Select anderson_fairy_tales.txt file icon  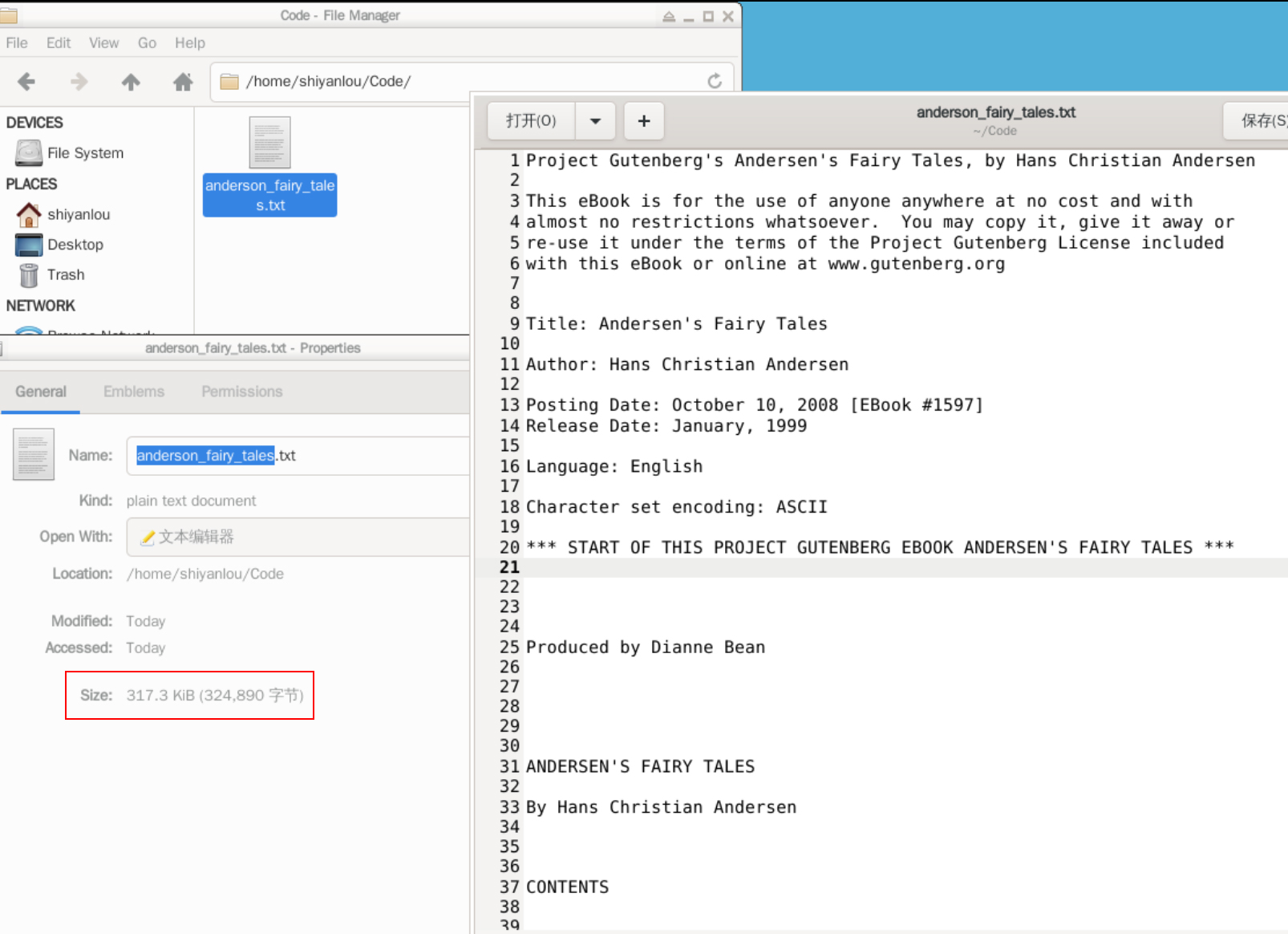(x=269, y=143)
